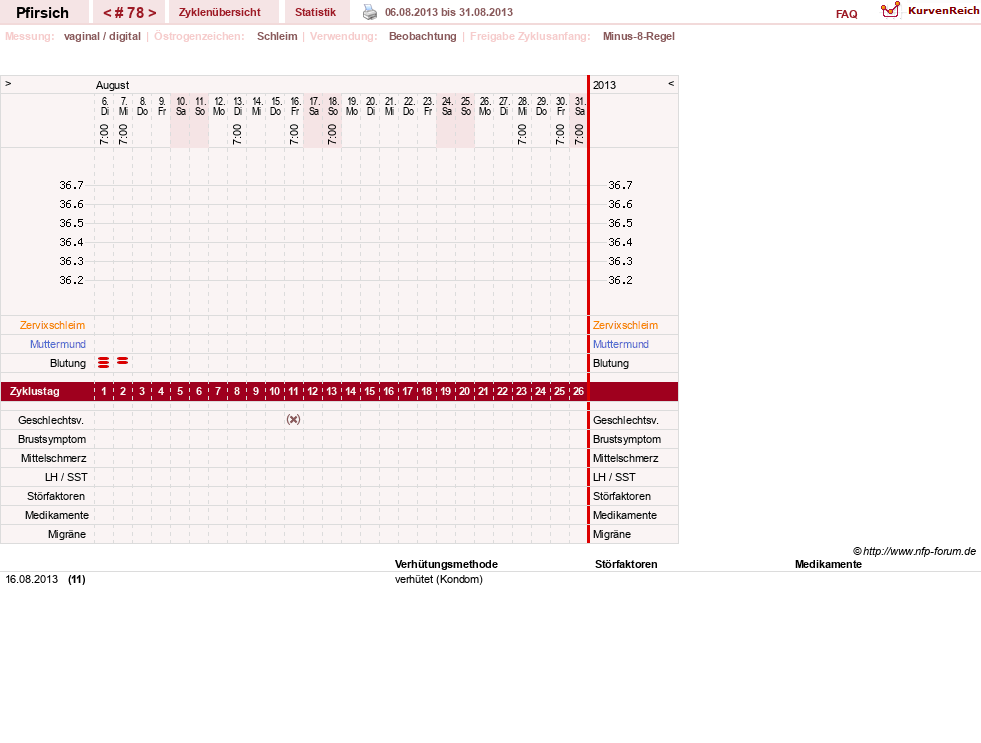This screenshot has width=981, height=743.
Task: Click left Brustsymptom row label
Action: [52, 439]
